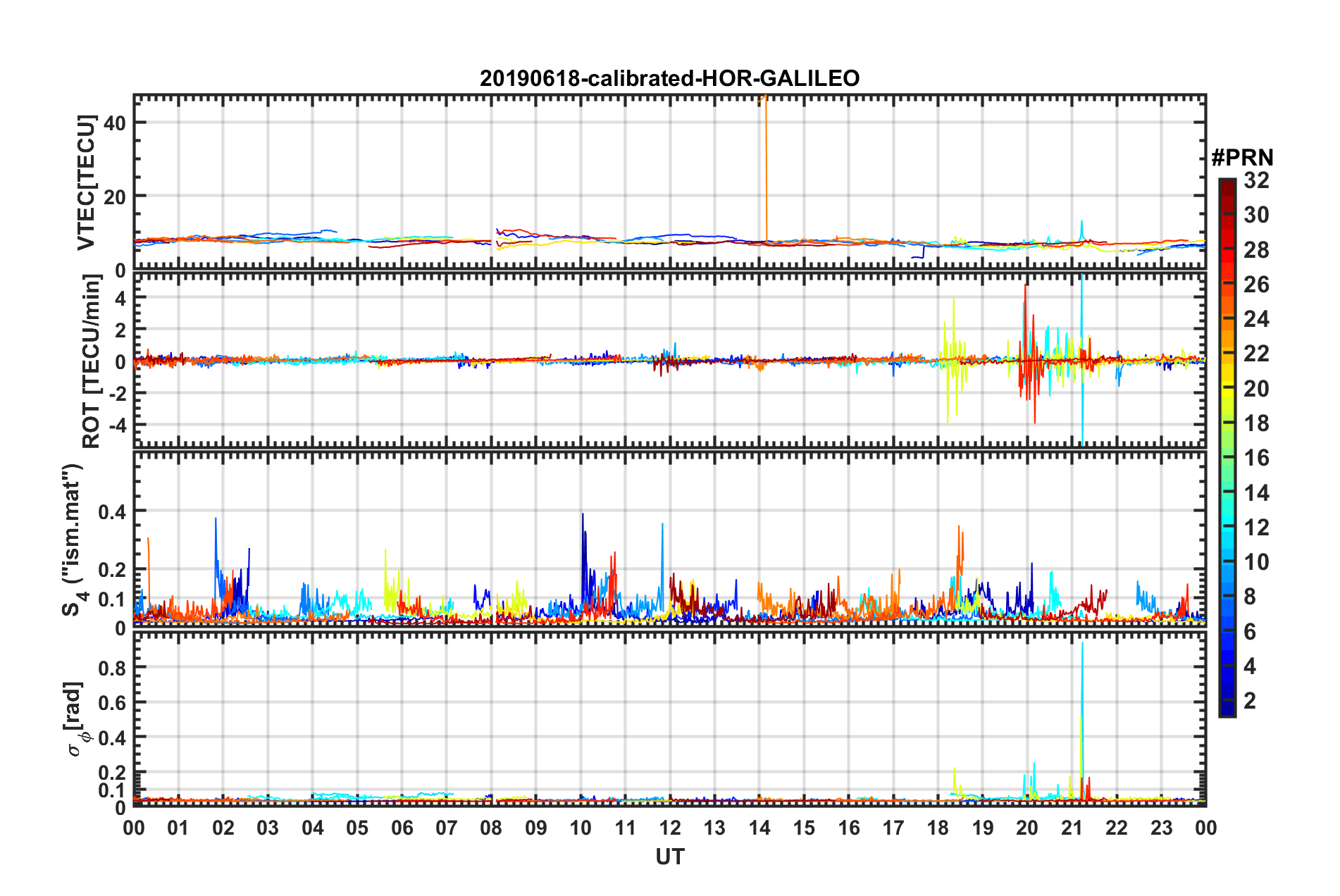Select hour tick 08 on the UT axis
The height and width of the screenshot is (896, 1340).
491,828
